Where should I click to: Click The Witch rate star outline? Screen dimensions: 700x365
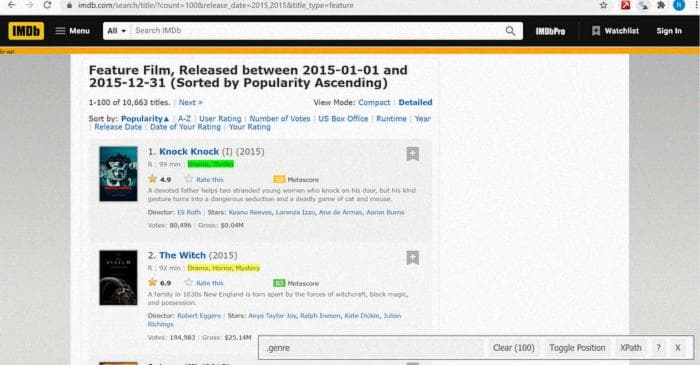(188, 282)
